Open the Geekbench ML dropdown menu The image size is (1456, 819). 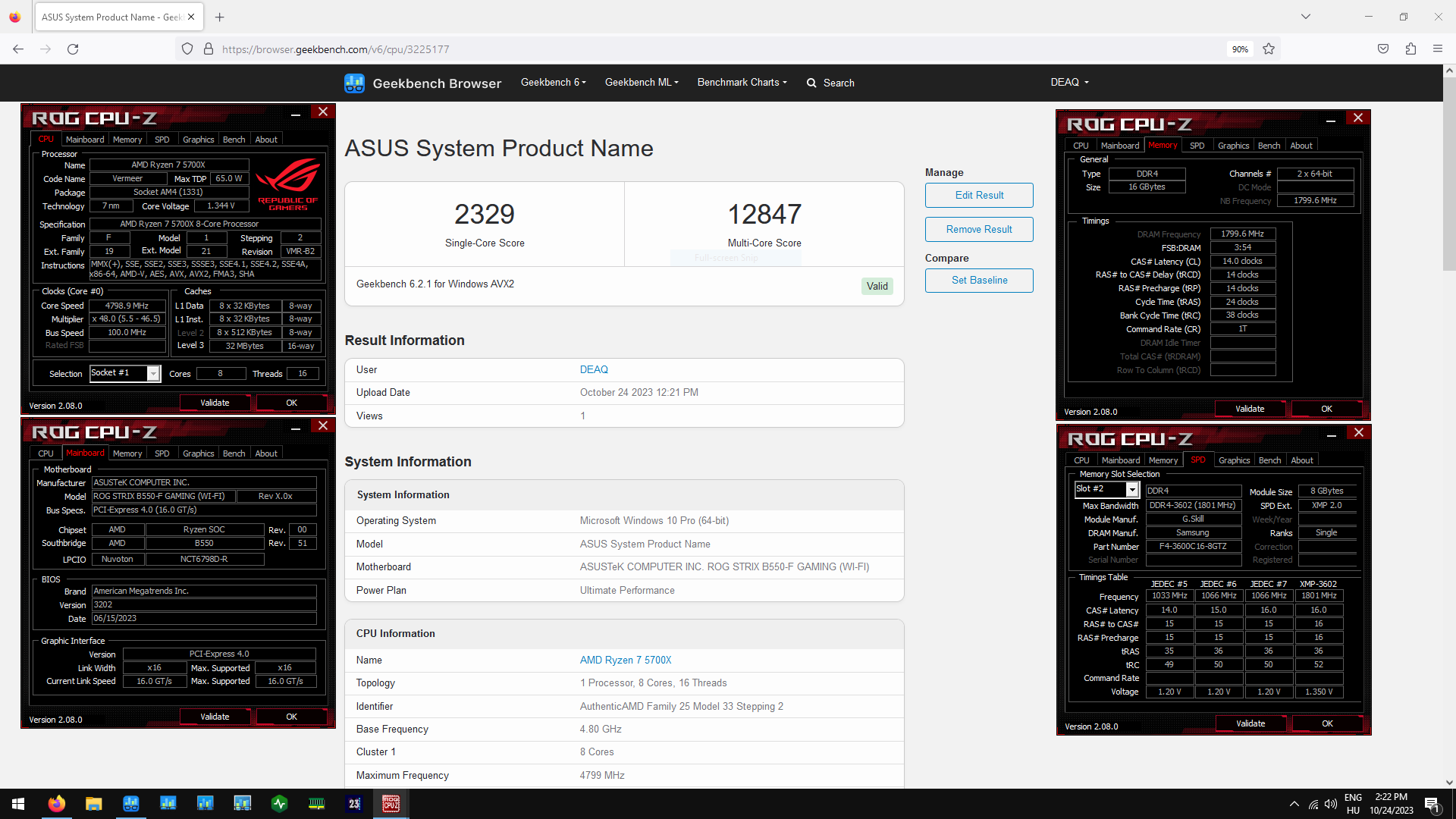pyautogui.click(x=642, y=83)
